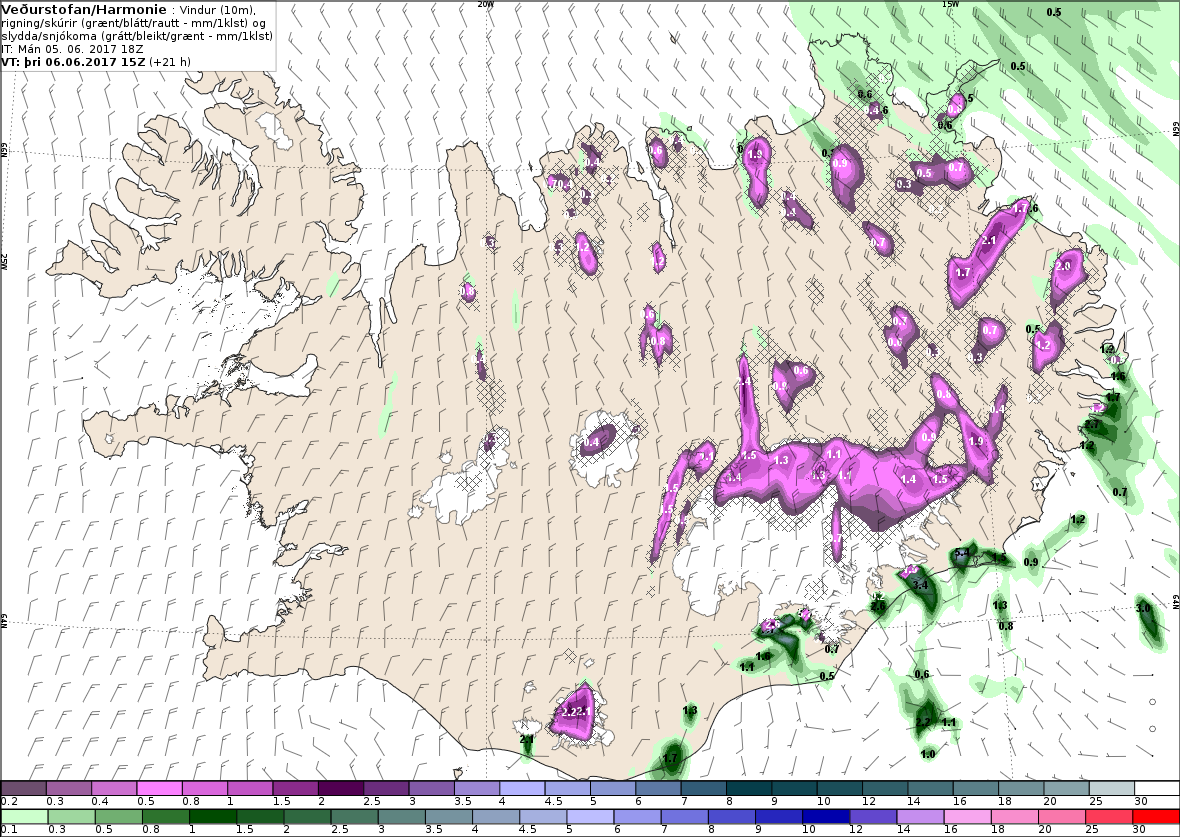Select lower legend swatch labeled 3.5
The width and height of the screenshot is (1180, 837).
[448, 817]
